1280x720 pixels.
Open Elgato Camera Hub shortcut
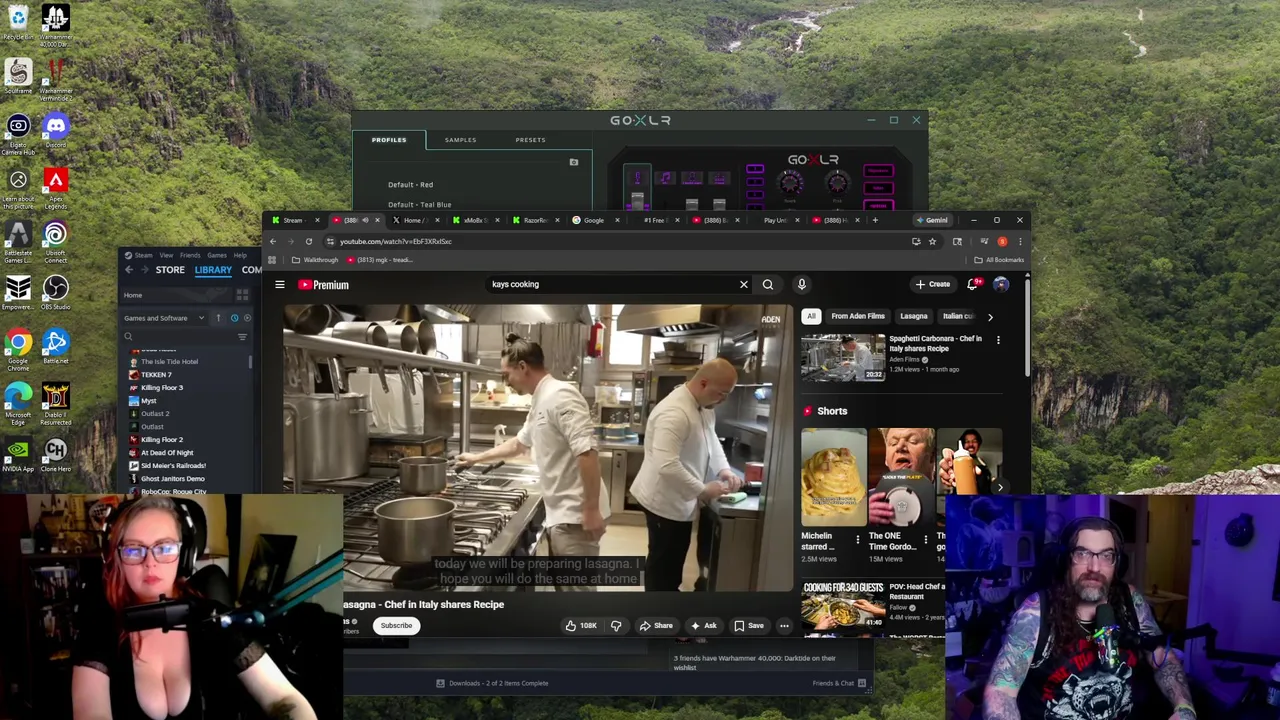(x=18, y=134)
